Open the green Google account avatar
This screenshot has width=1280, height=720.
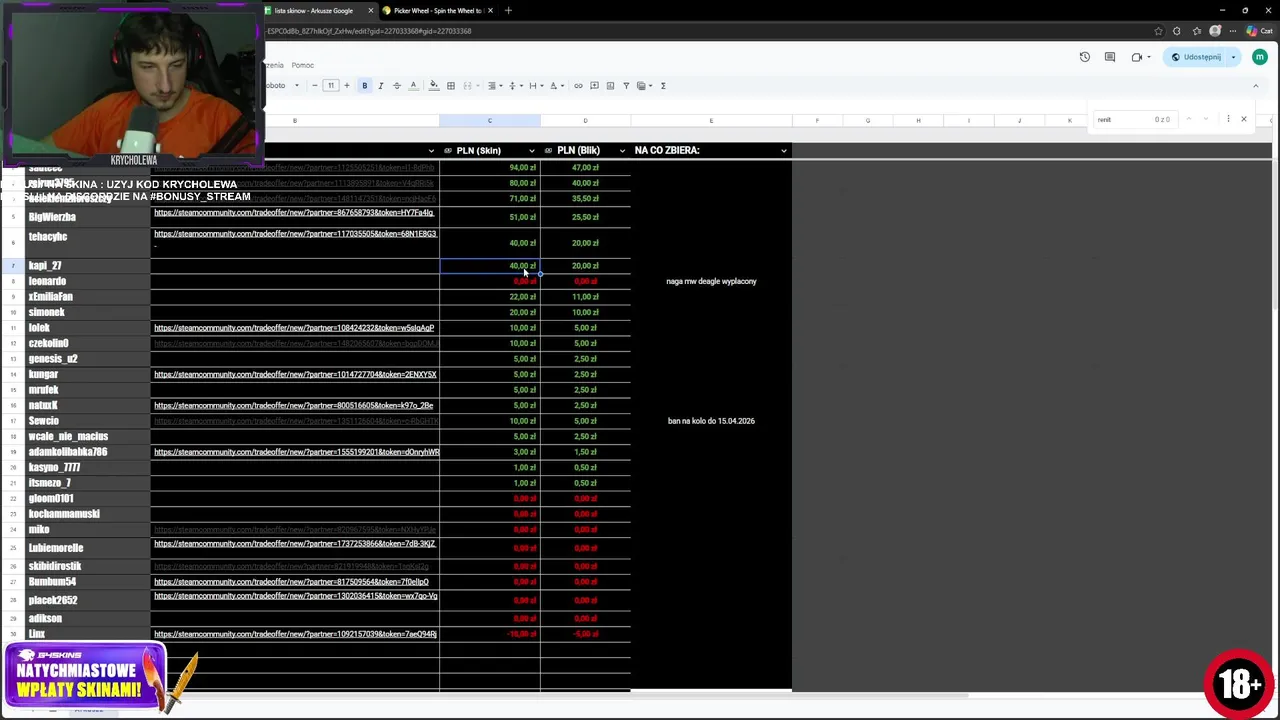(1260, 57)
